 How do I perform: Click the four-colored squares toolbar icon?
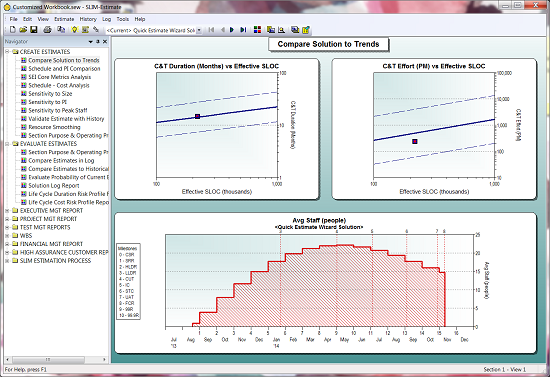[x=257, y=30]
